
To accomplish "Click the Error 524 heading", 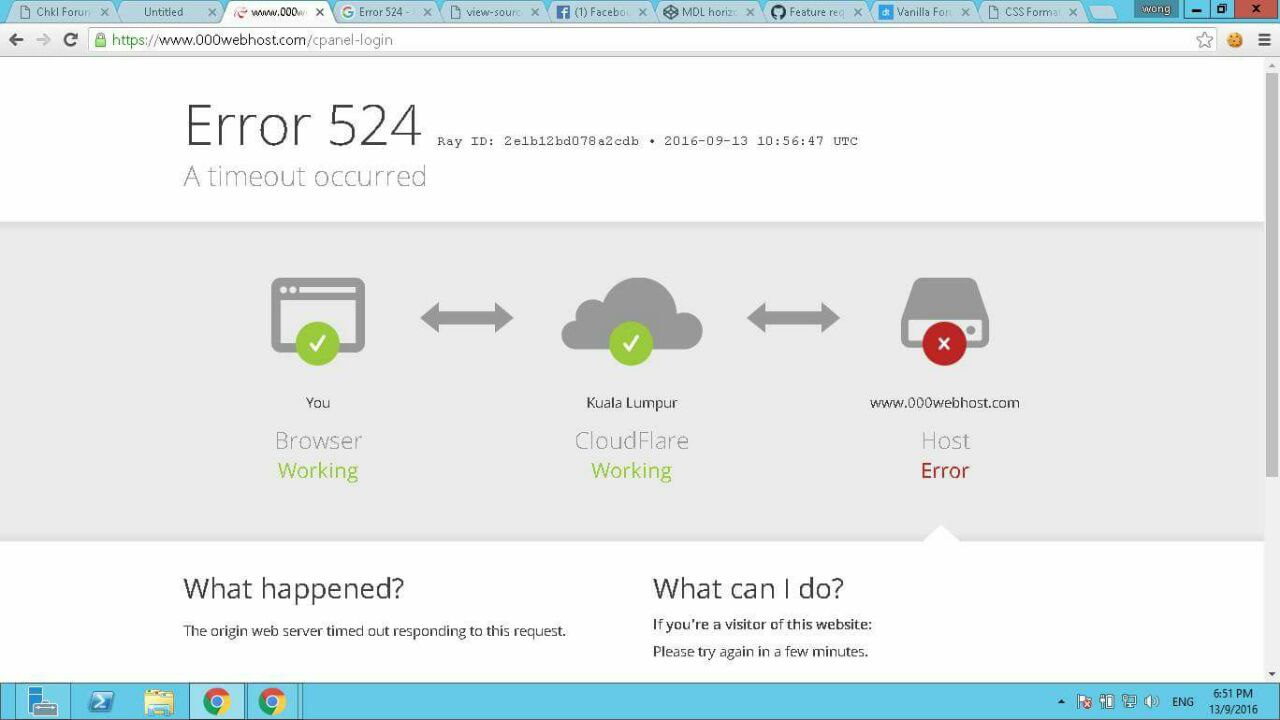I will pos(303,126).
